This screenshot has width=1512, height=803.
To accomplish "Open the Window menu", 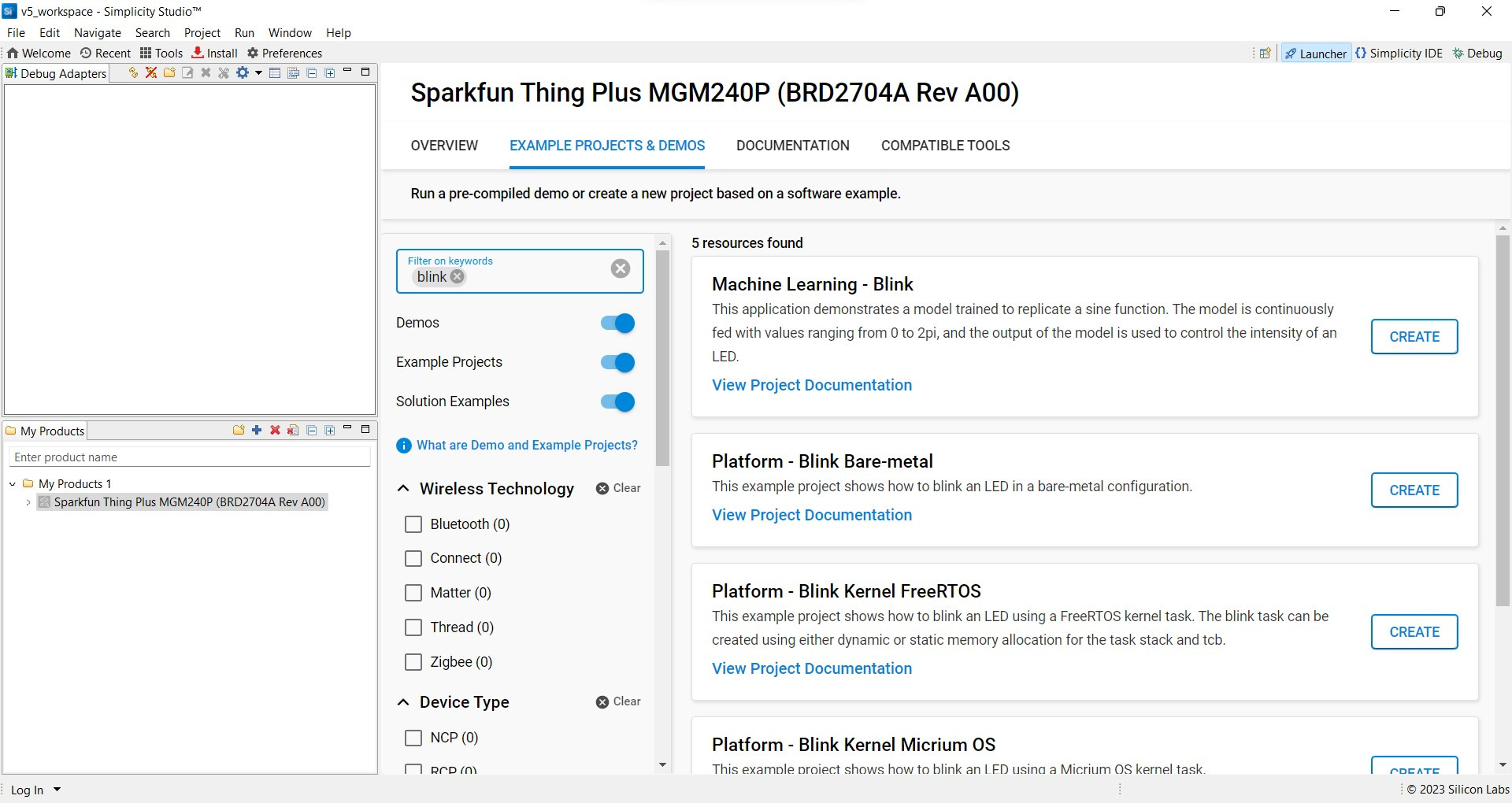I will point(290,32).
